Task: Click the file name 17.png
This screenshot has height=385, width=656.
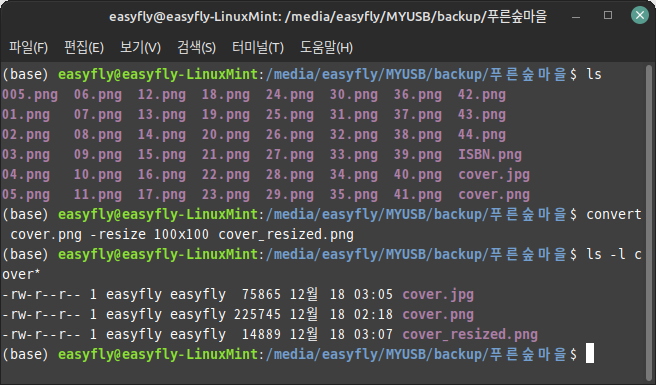Action: (x=162, y=195)
